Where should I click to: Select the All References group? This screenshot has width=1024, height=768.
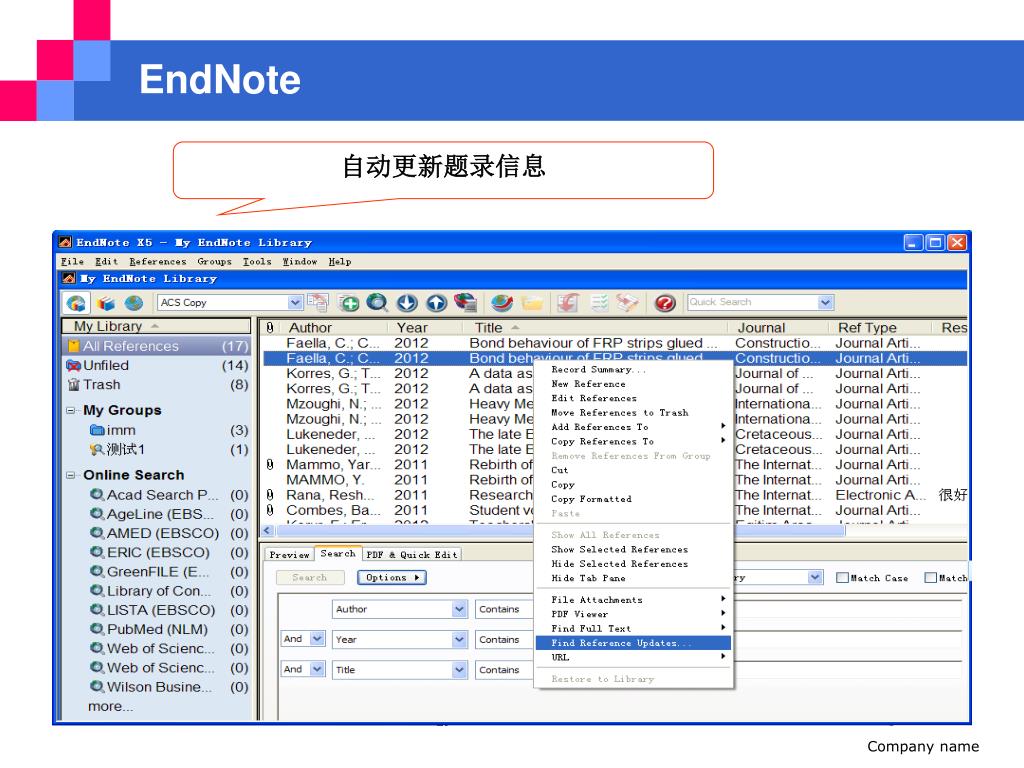tap(157, 346)
